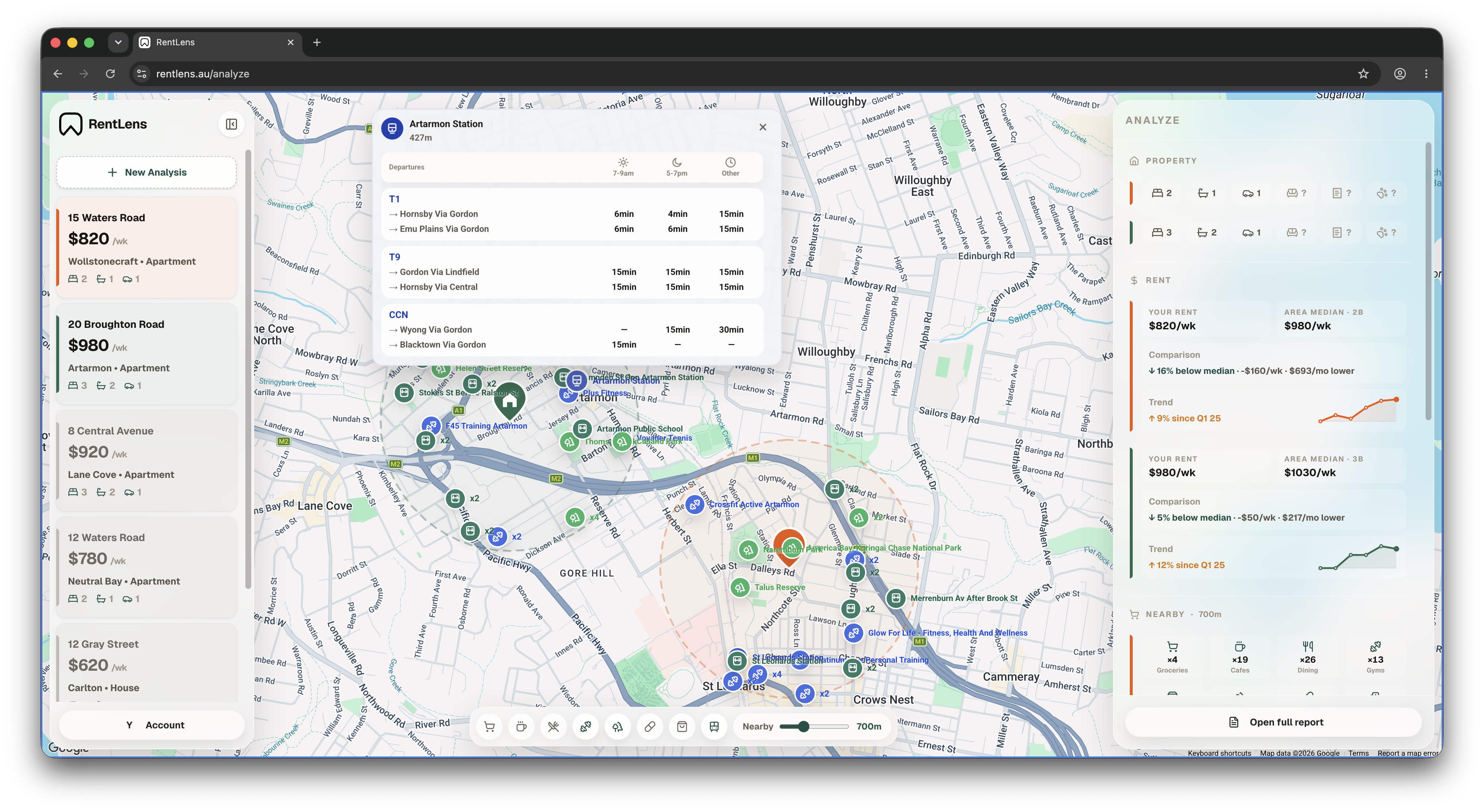Click the 2-bathroom chip in second property row

point(1206,233)
